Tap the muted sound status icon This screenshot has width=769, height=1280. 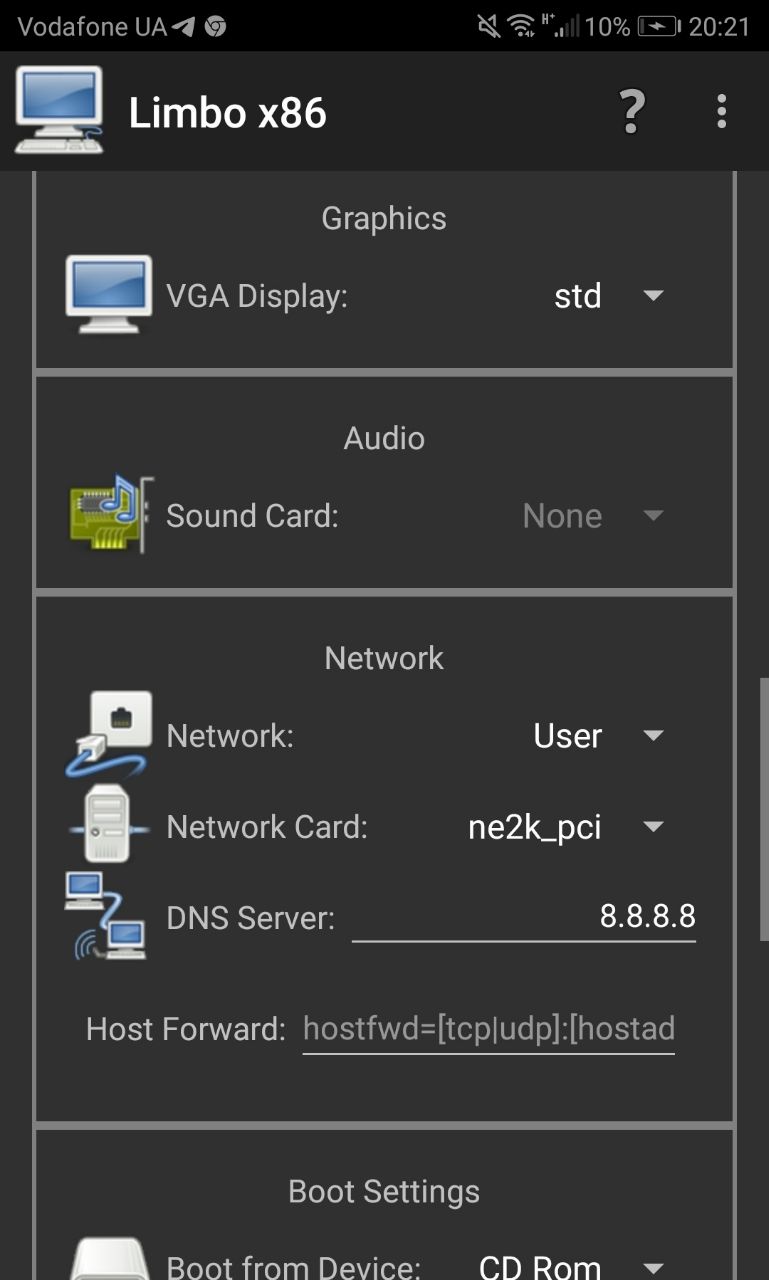tap(490, 26)
